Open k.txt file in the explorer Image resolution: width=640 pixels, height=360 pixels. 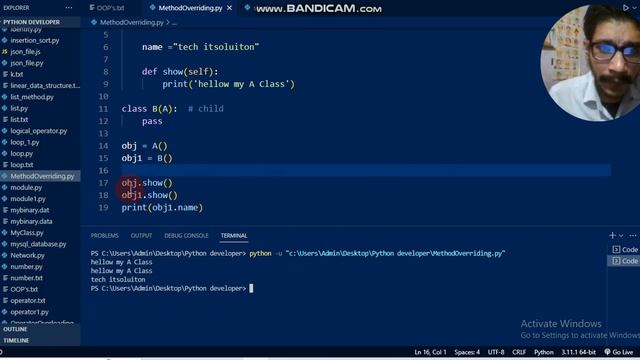tap(16, 74)
